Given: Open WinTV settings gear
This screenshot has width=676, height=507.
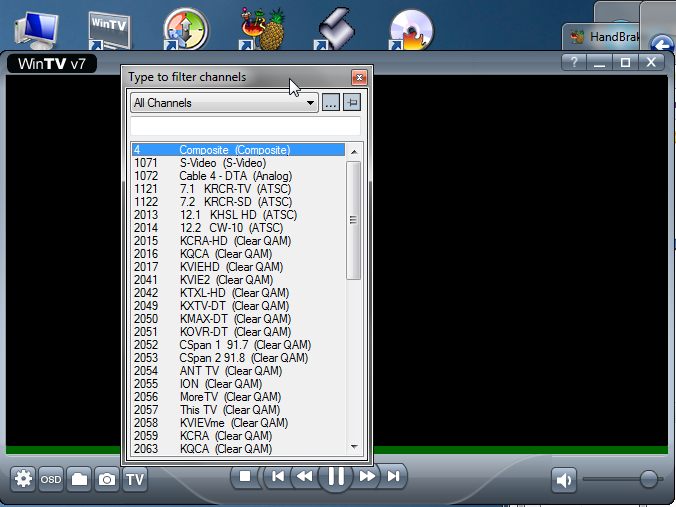Looking at the screenshot, I should 23,479.
